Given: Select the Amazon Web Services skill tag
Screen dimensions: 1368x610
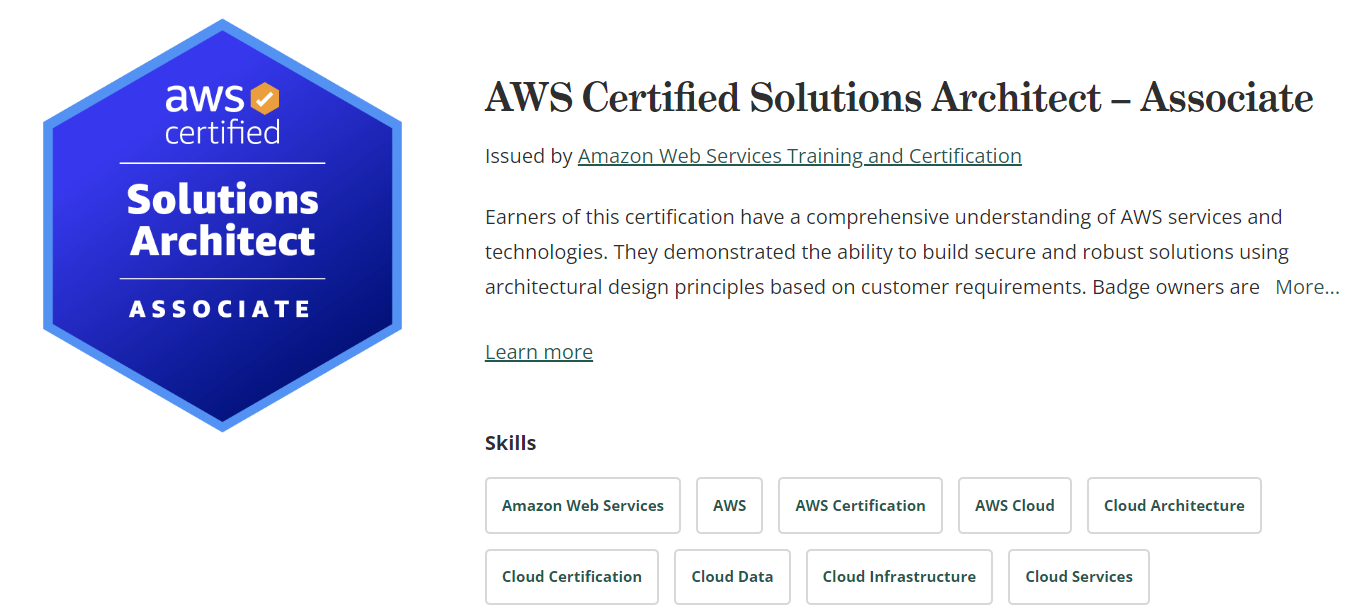Looking at the screenshot, I should click(x=583, y=506).
